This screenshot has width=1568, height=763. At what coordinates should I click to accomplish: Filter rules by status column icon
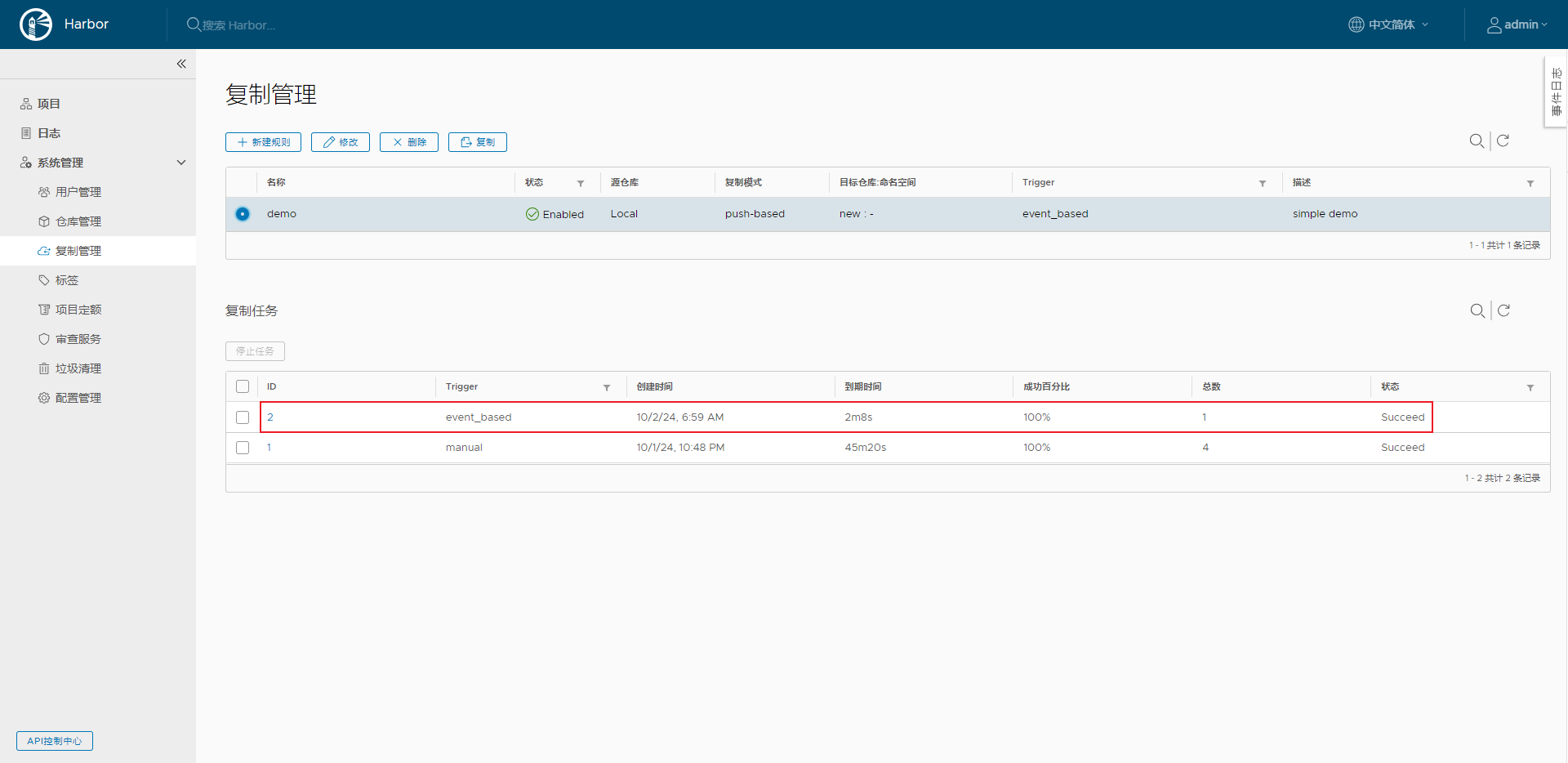[x=581, y=183]
